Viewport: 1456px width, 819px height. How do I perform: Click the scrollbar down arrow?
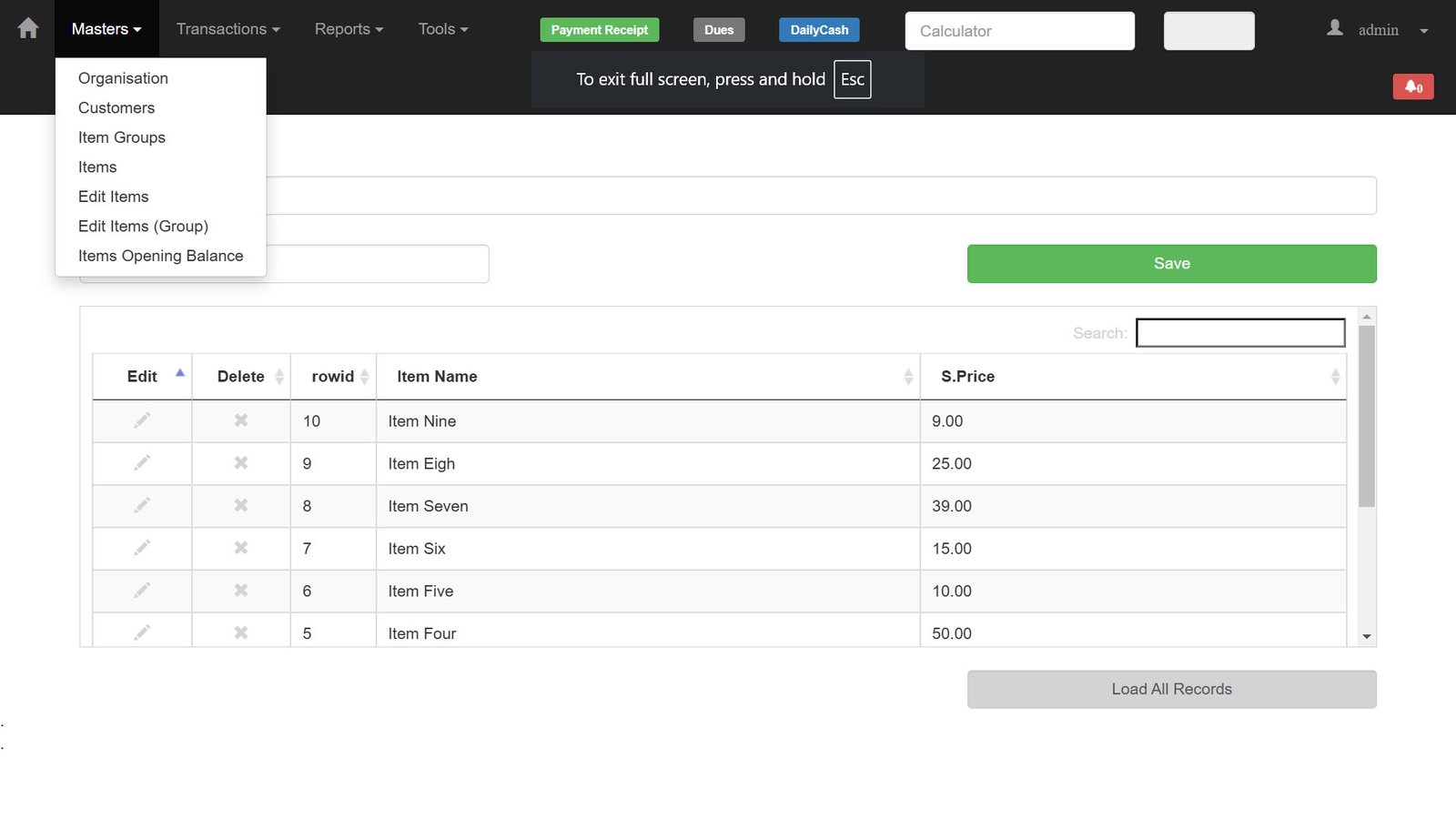[x=1366, y=637]
